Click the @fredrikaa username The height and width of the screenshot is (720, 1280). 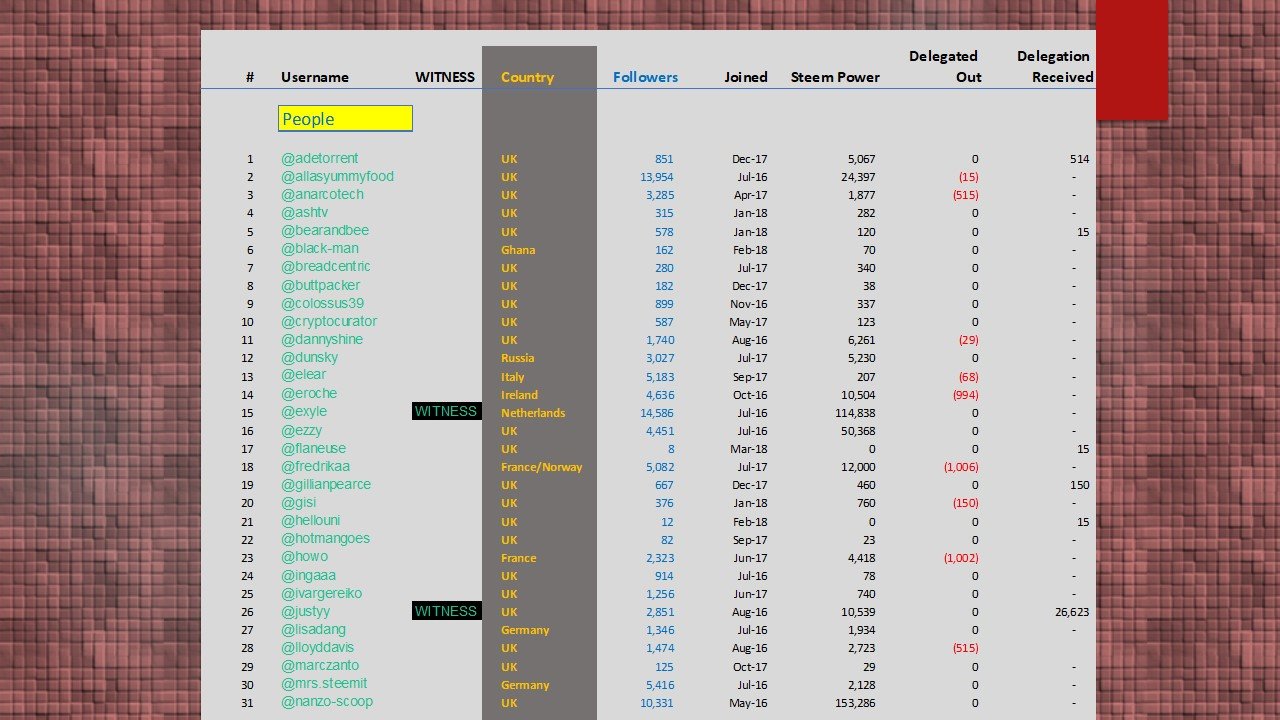pyautogui.click(x=315, y=466)
